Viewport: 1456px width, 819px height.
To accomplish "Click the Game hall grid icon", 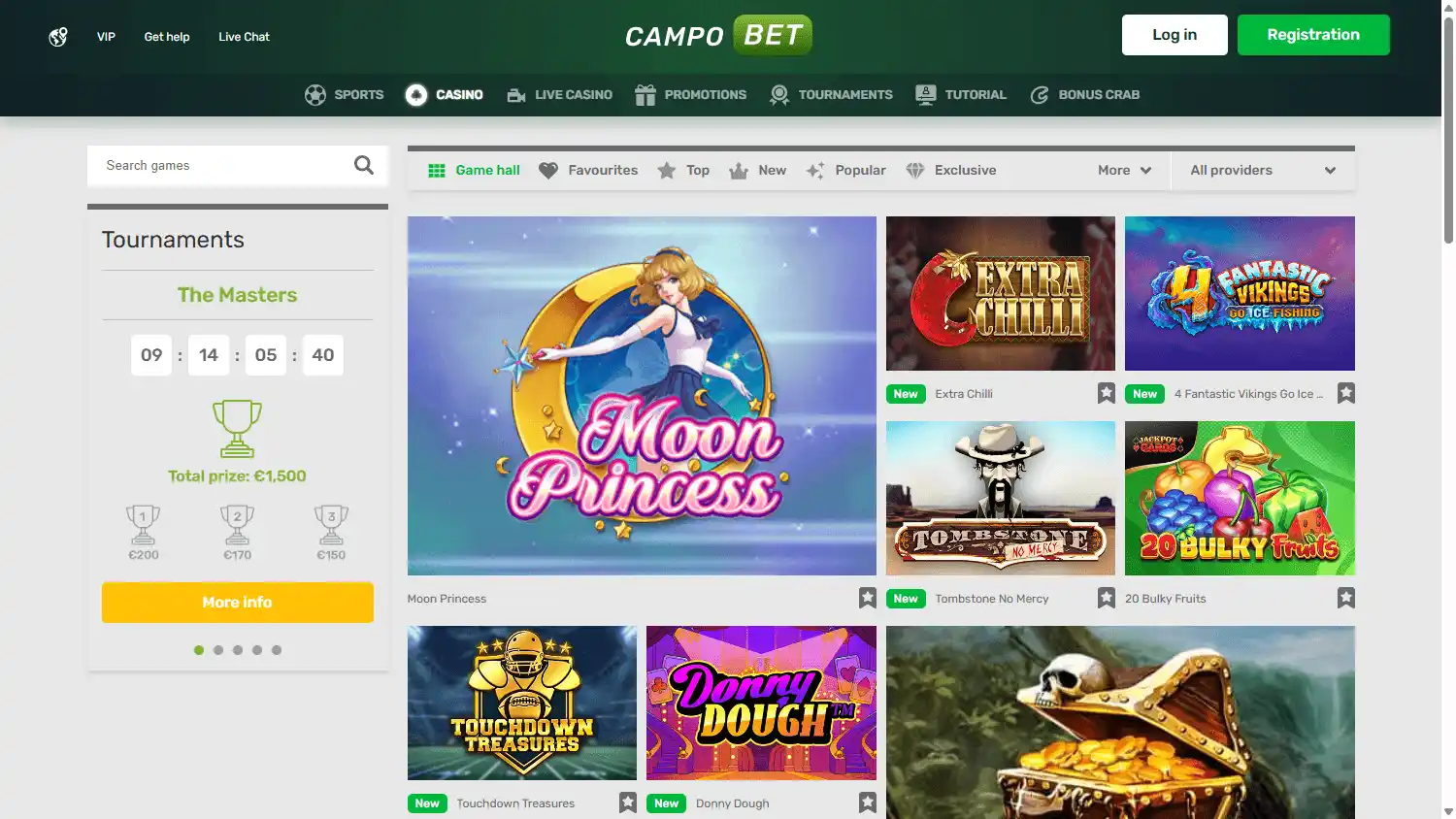I will (437, 171).
